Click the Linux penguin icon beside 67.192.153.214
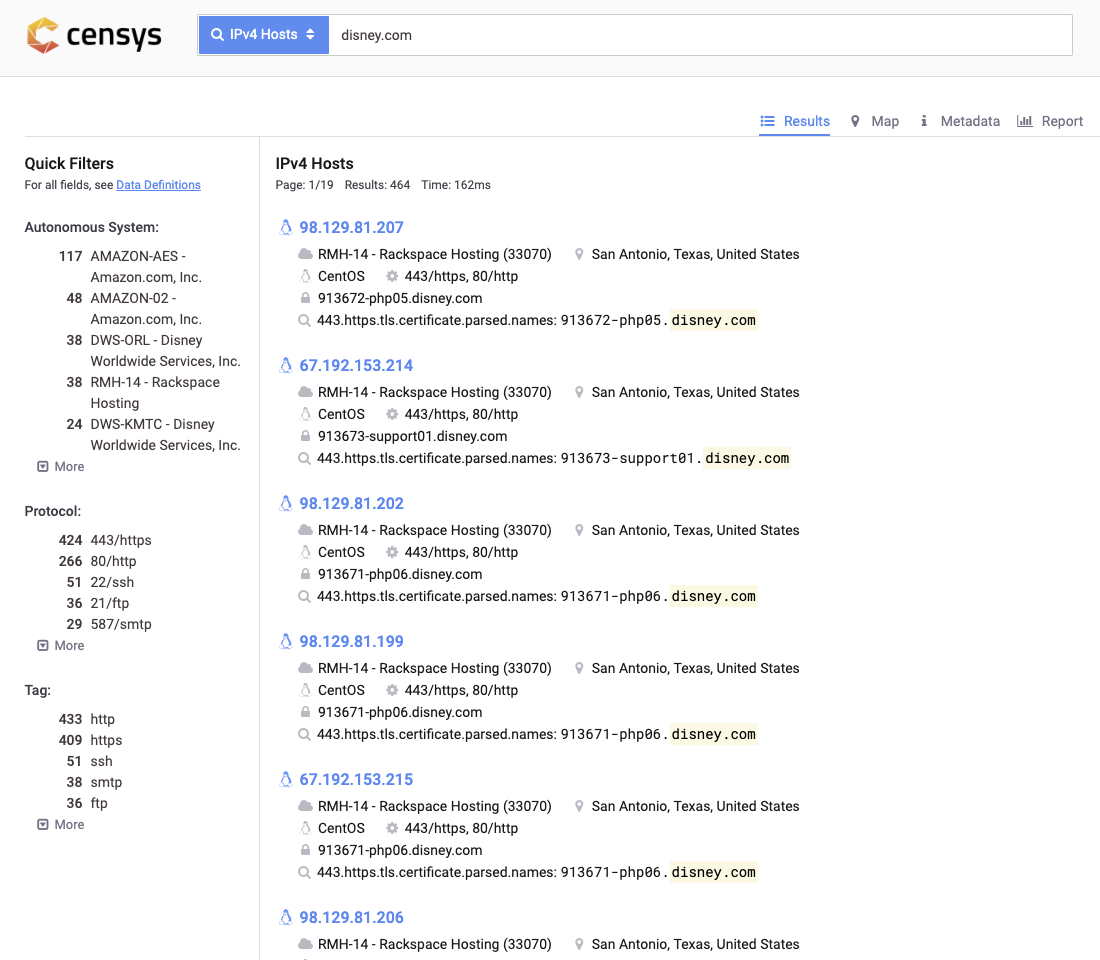This screenshot has width=1100, height=960. pos(286,365)
